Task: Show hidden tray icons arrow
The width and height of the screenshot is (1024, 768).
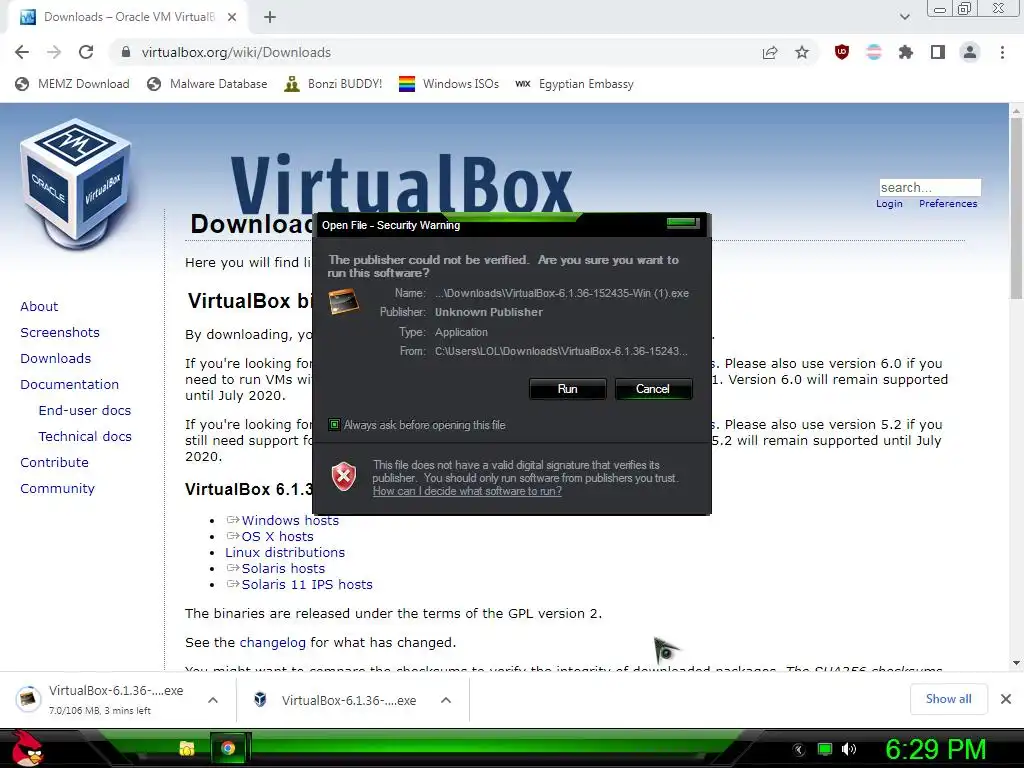Action: 799,750
